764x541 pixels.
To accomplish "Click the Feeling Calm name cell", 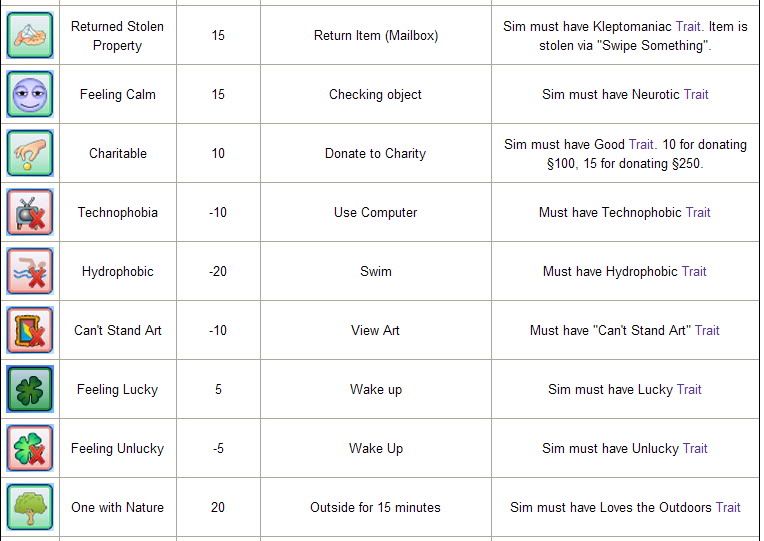I will (117, 94).
